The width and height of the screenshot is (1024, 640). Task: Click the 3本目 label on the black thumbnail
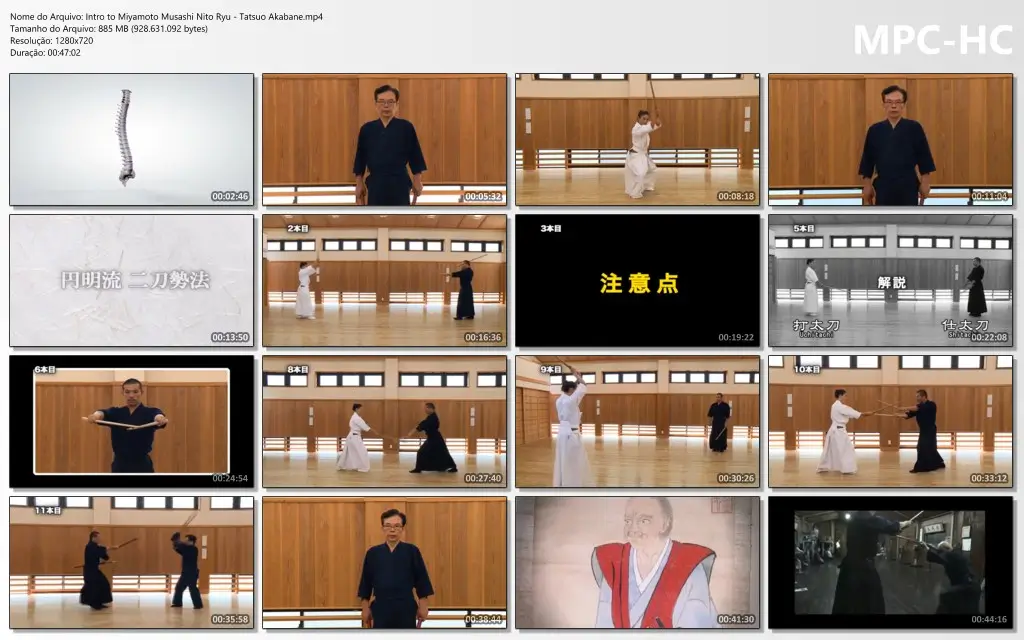click(551, 229)
